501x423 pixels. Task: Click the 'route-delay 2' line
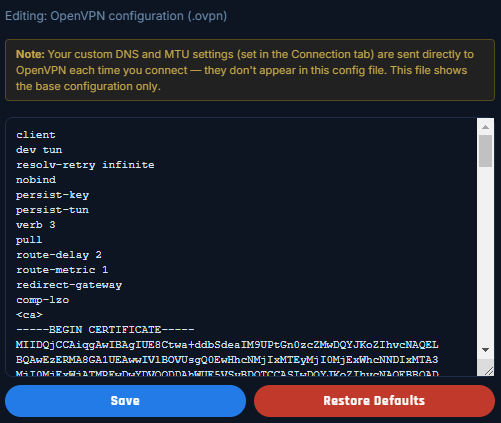59,255
